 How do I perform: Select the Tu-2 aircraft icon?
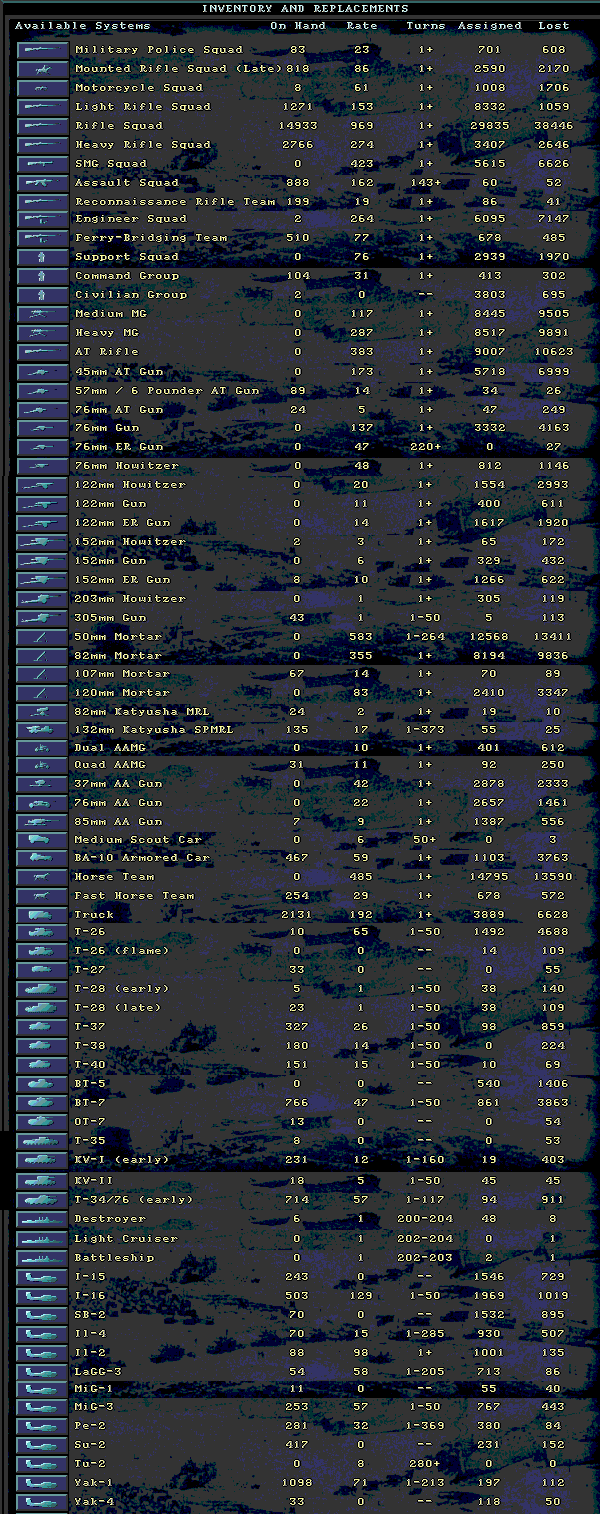click(x=43, y=1464)
